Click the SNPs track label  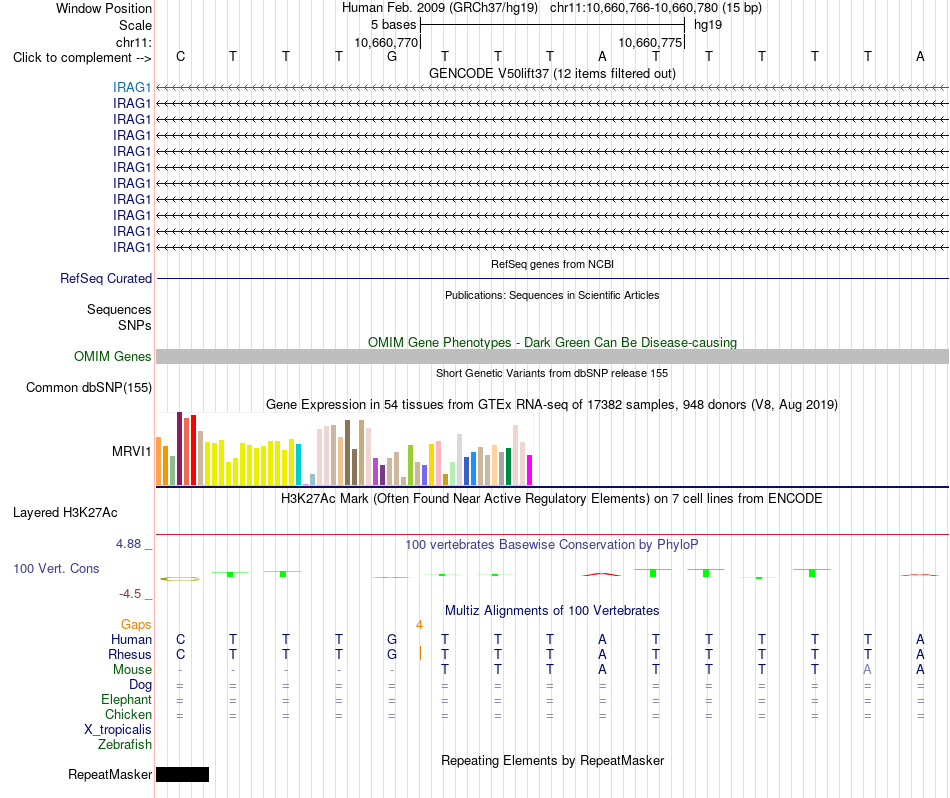(x=135, y=325)
